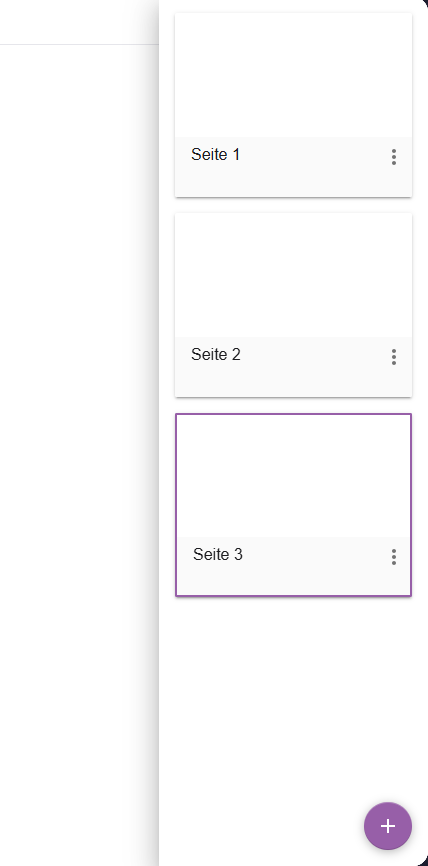Click the purple border of the selected Seite 3 card
This screenshot has height=866, width=428.
(x=293, y=414)
